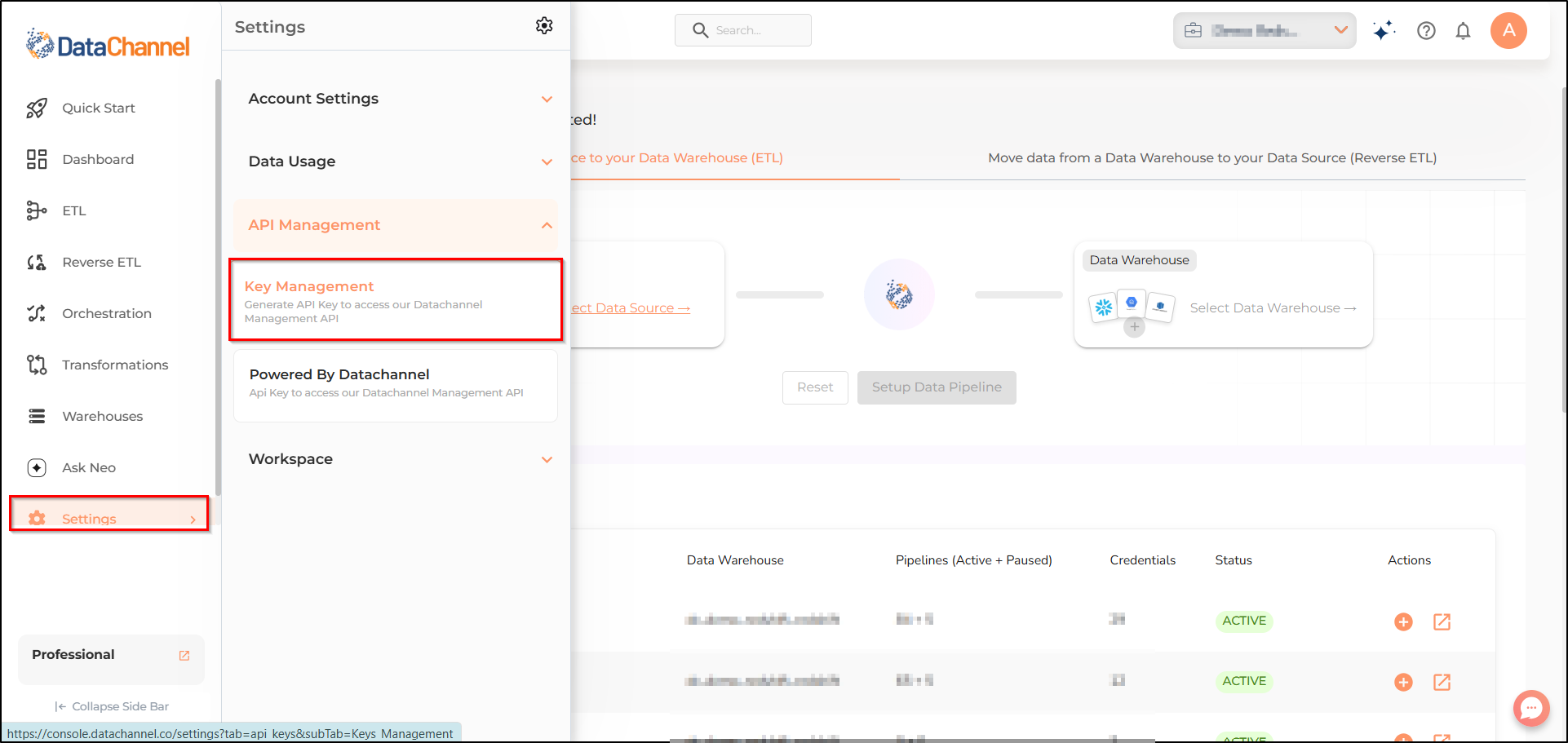Viewport: 1568px width, 743px height.
Task: Click Collapse Side Bar
Action: pos(112,706)
